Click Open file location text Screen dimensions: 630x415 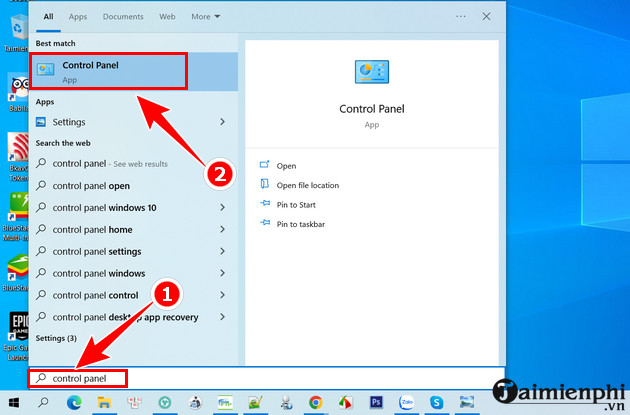[x=308, y=185]
